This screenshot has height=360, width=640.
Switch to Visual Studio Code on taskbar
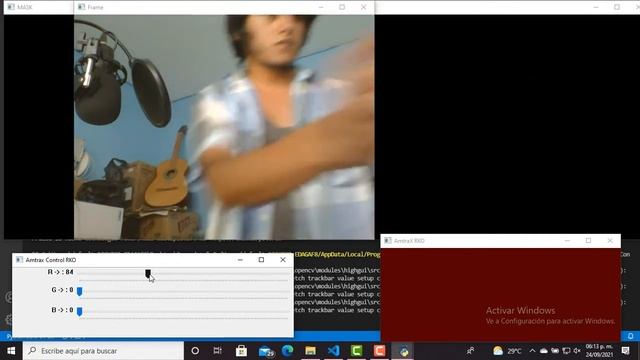click(333, 351)
